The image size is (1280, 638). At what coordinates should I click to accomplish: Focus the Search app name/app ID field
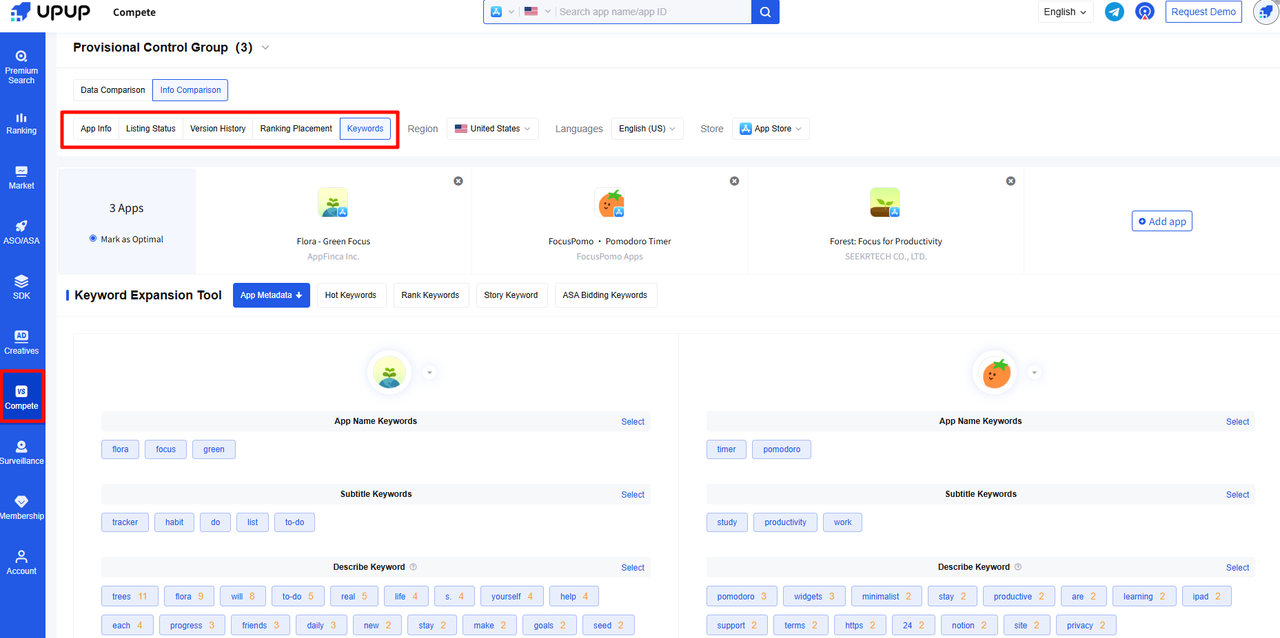point(652,12)
